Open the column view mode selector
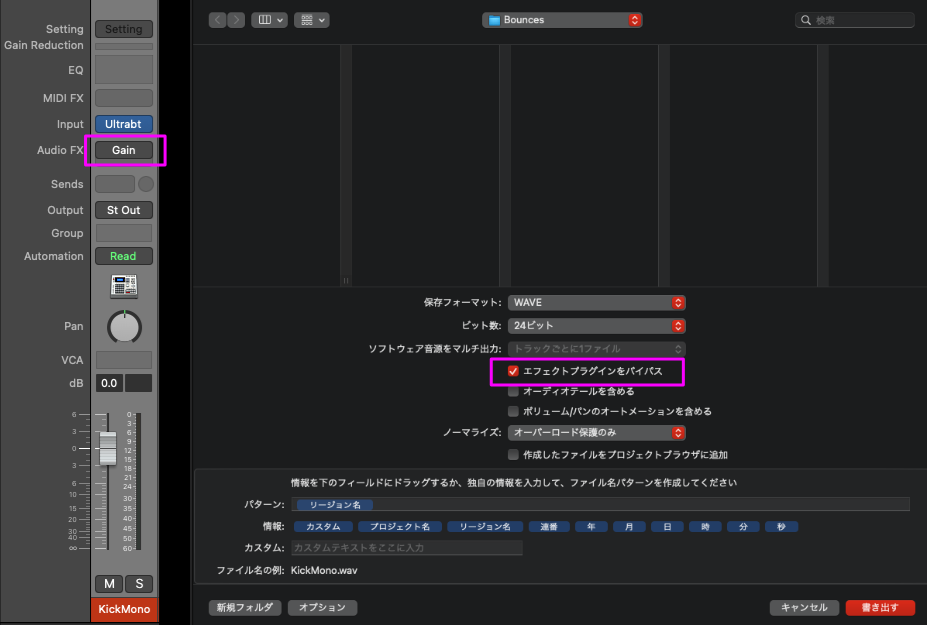927x625 pixels. (x=269, y=20)
